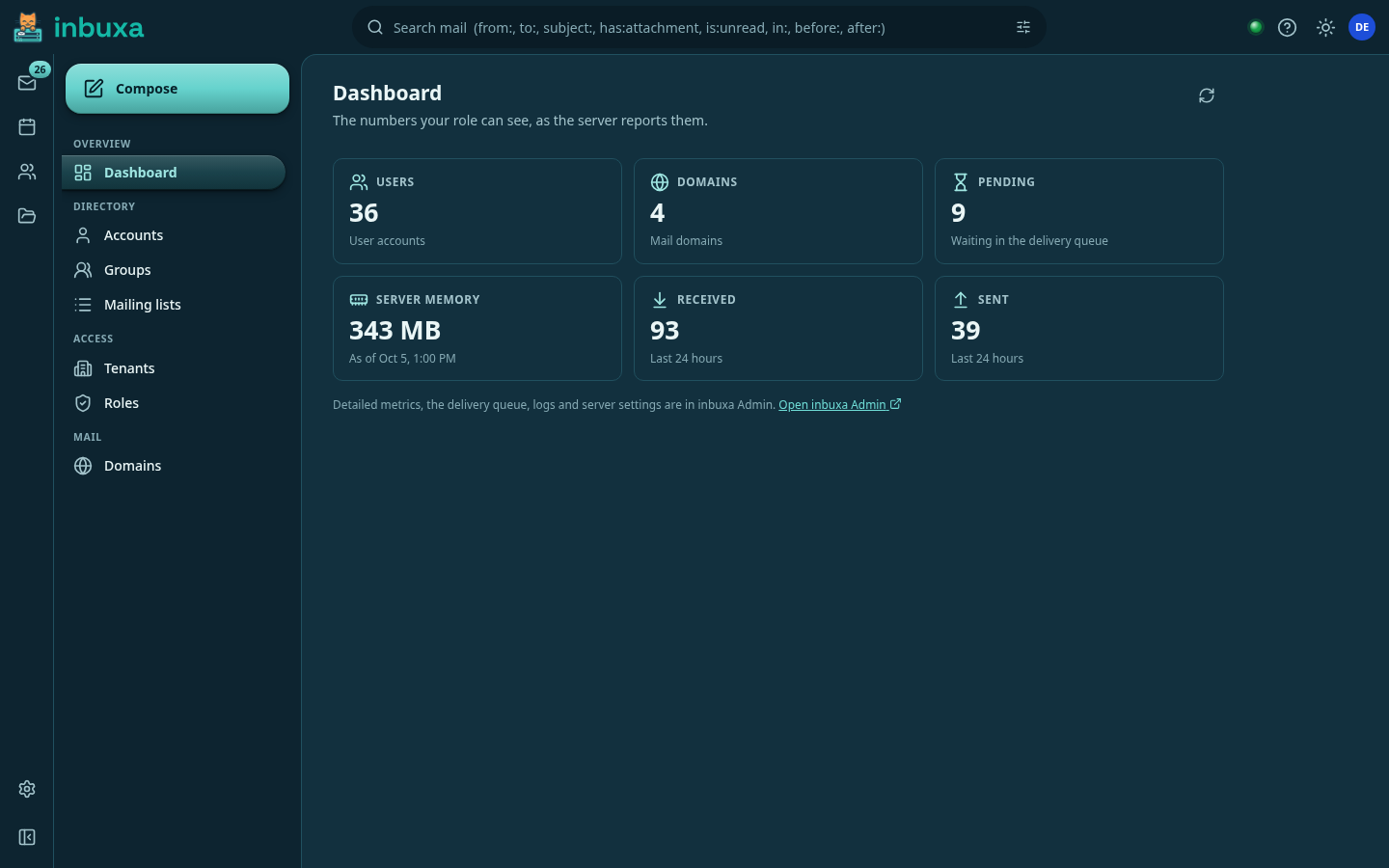1389x868 pixels.
Task: Refresh the dashboard statistics
Action: click(1207, 95)
